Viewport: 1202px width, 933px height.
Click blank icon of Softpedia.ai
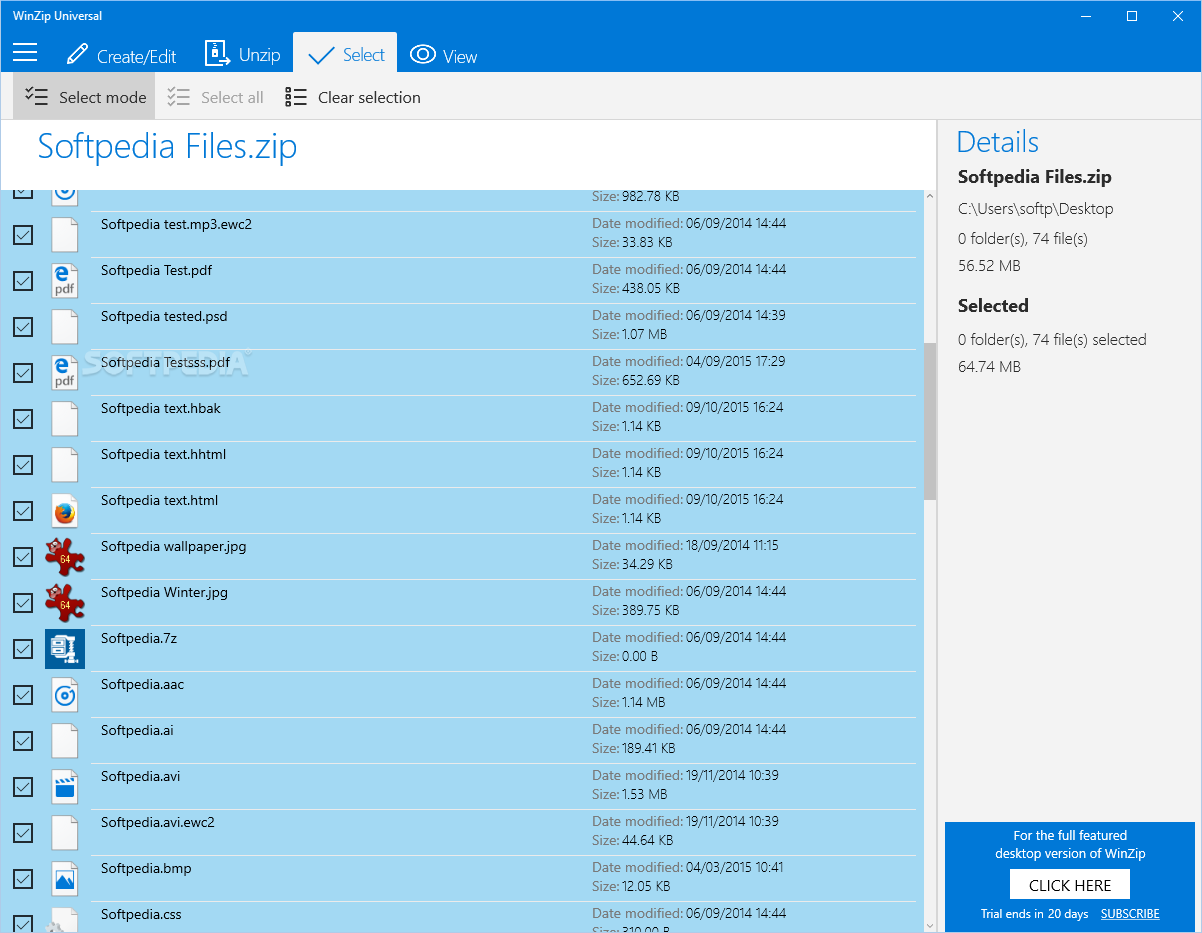pos(65,741)
